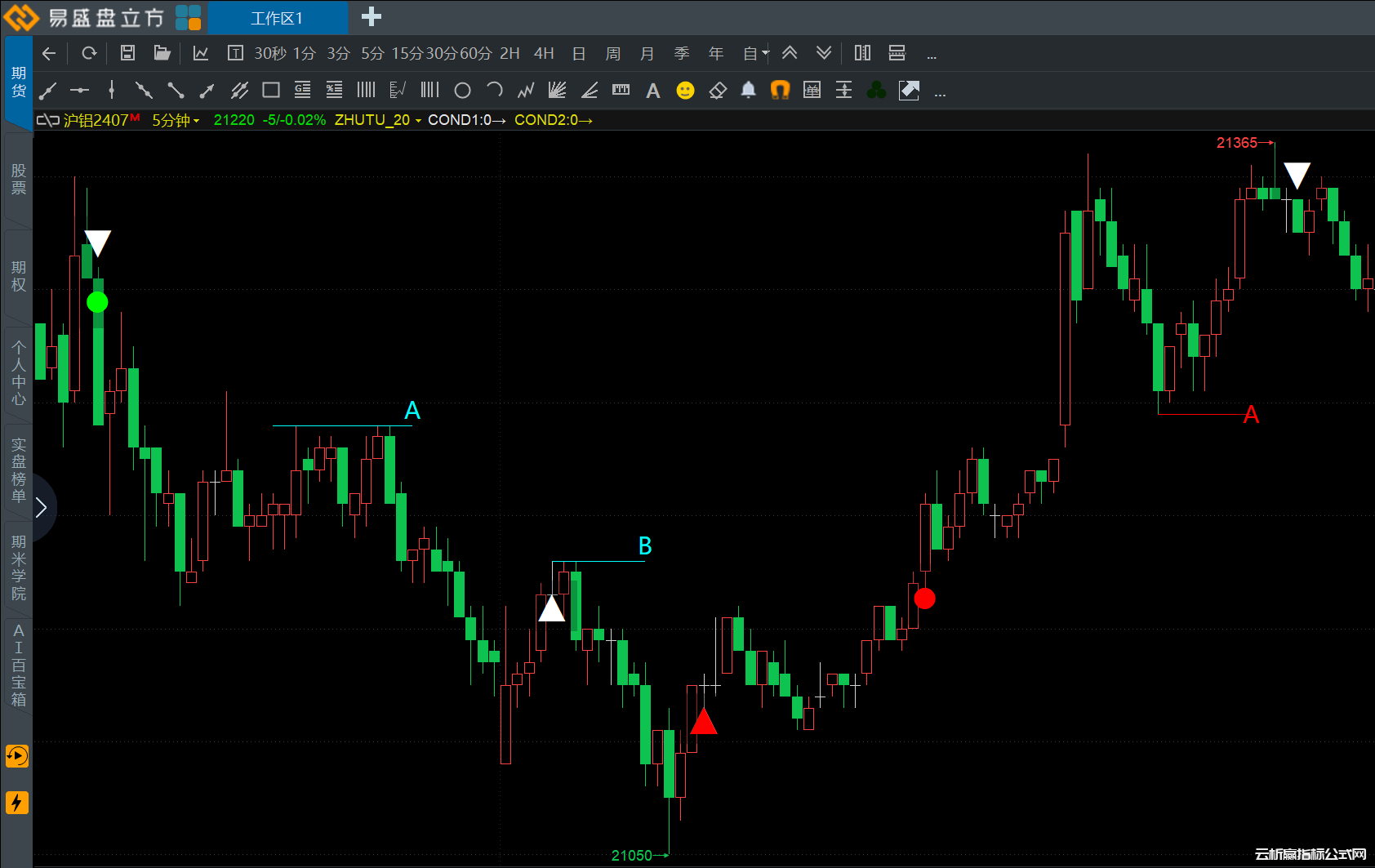Select the parallel channel lines tool
The image size is (1375, 868).
coord(239,90)
